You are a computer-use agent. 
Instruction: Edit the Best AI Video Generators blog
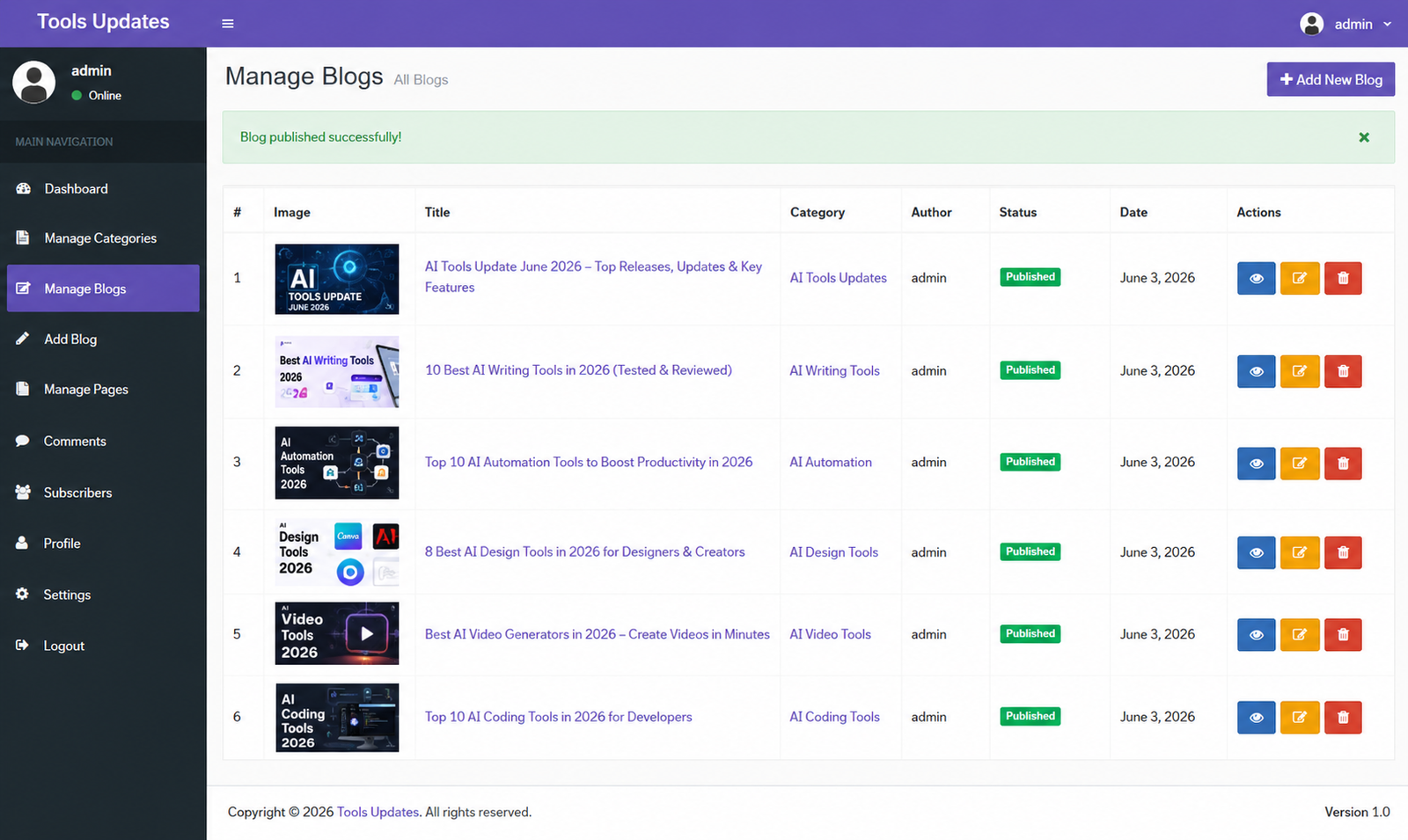click(1300, 634)
